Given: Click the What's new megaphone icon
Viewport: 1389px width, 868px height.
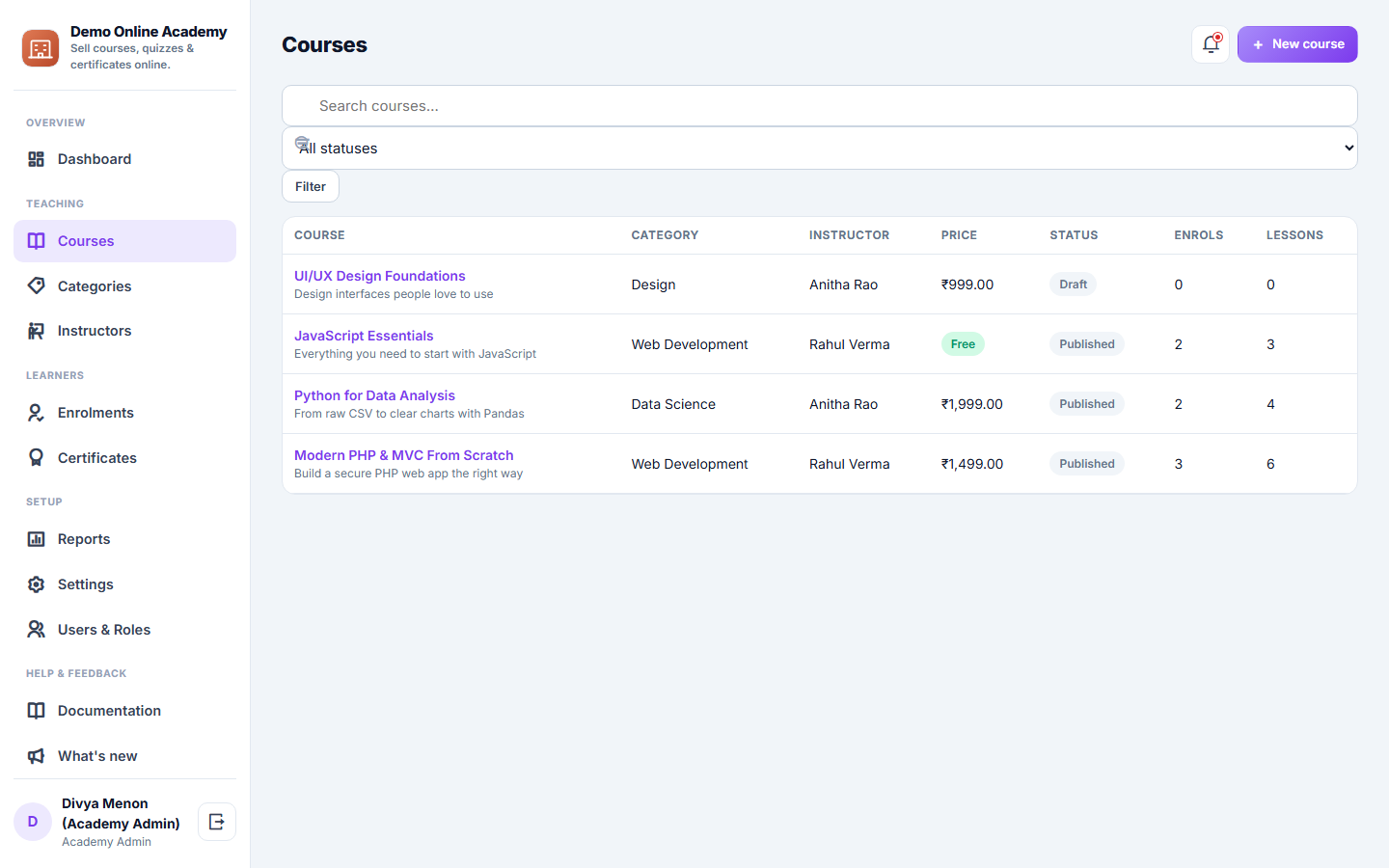Looking at the screenshot, I should [36, 756].
